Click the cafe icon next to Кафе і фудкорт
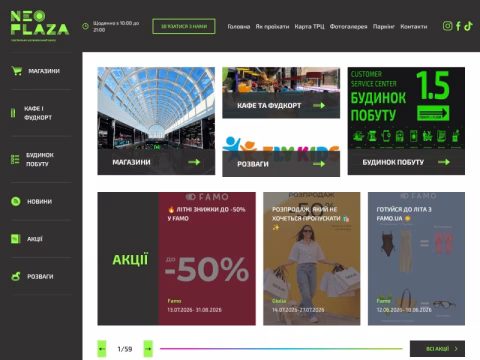480x360 pixels. (13, 113)
